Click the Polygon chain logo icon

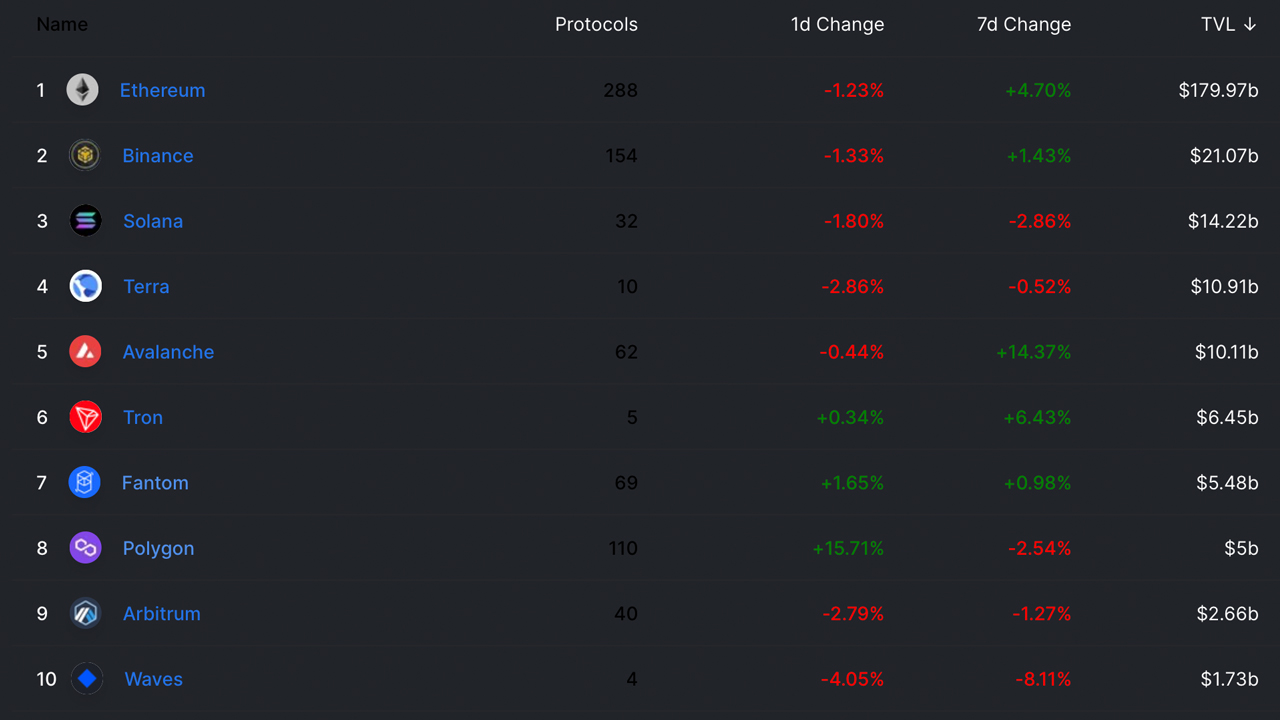click(86, 548)
